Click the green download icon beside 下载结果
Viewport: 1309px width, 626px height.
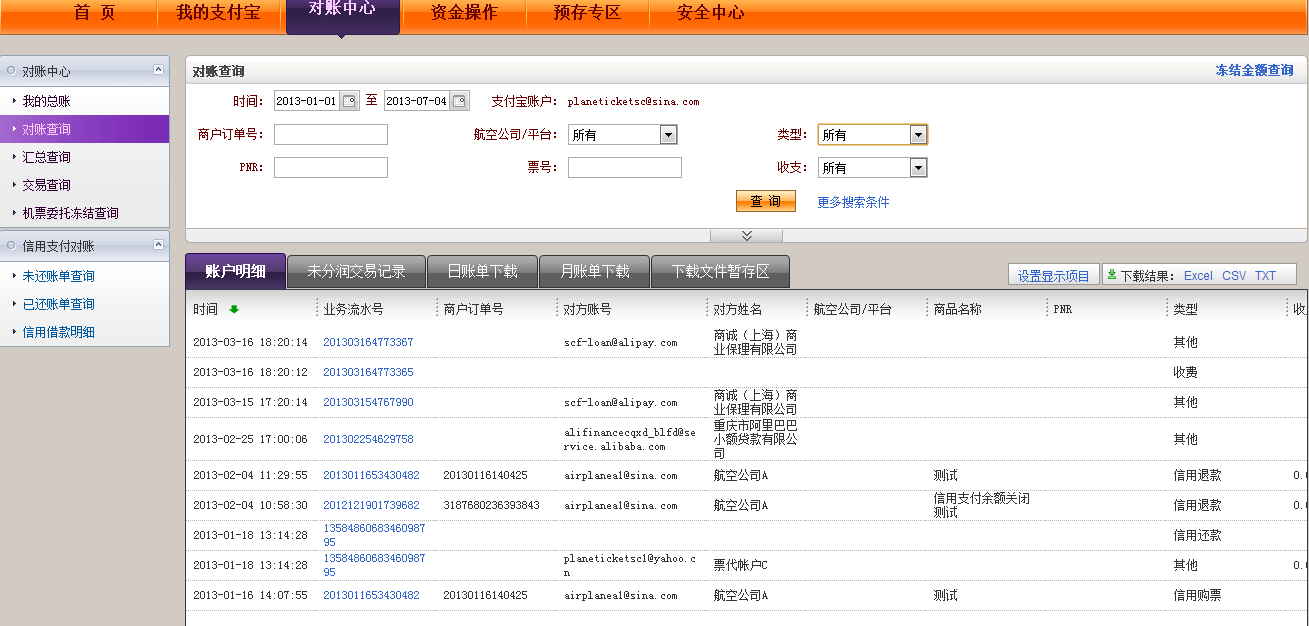coord(1112,275)
